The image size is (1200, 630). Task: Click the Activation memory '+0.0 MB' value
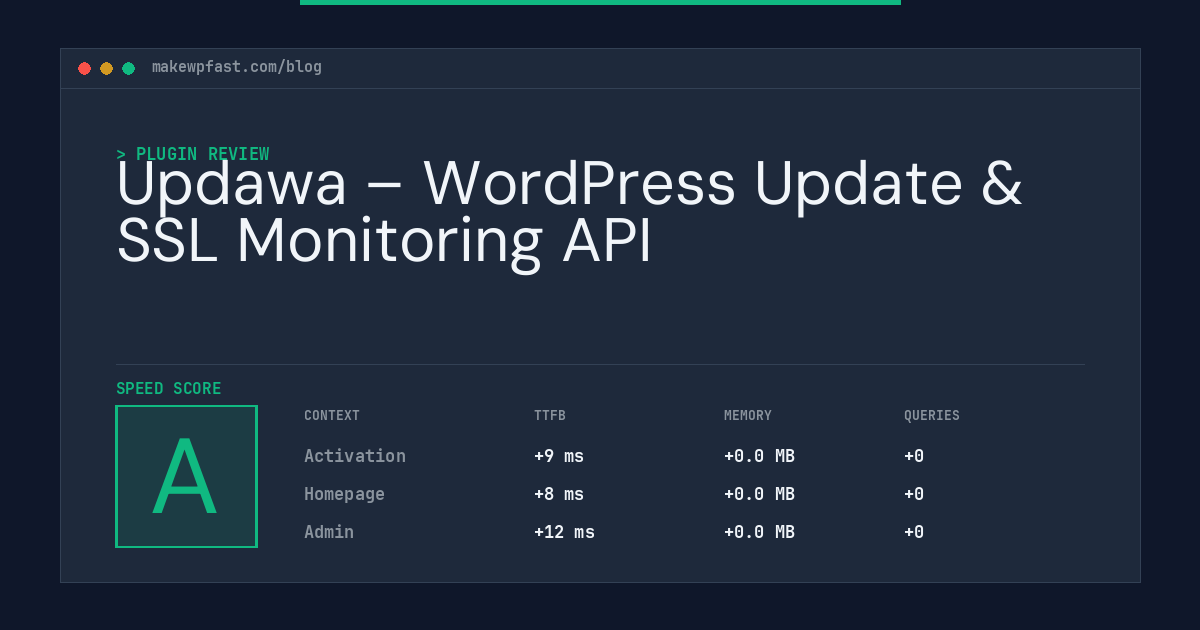coord(759,456)
